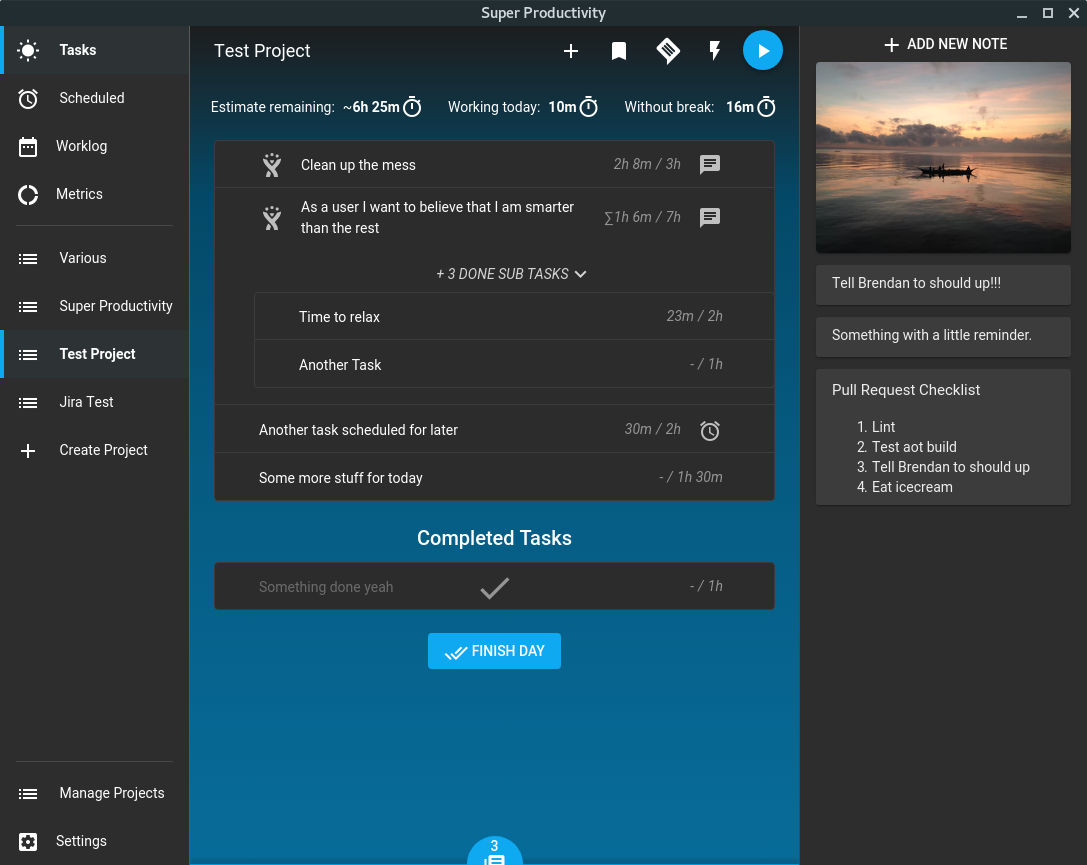Viewport: 1087px width, 865px height.
Task: Expand the '+ 3 DONE SUB TASKS' section
Action: tap(511, 273)
